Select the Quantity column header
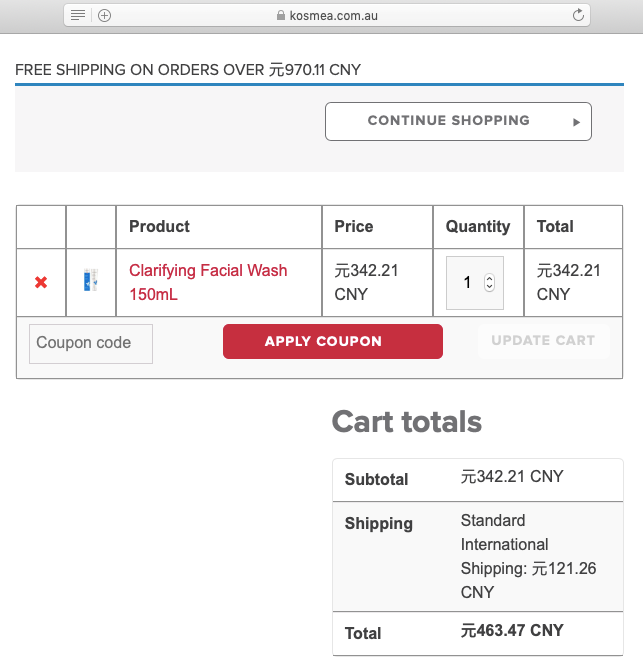 [478, 226]
